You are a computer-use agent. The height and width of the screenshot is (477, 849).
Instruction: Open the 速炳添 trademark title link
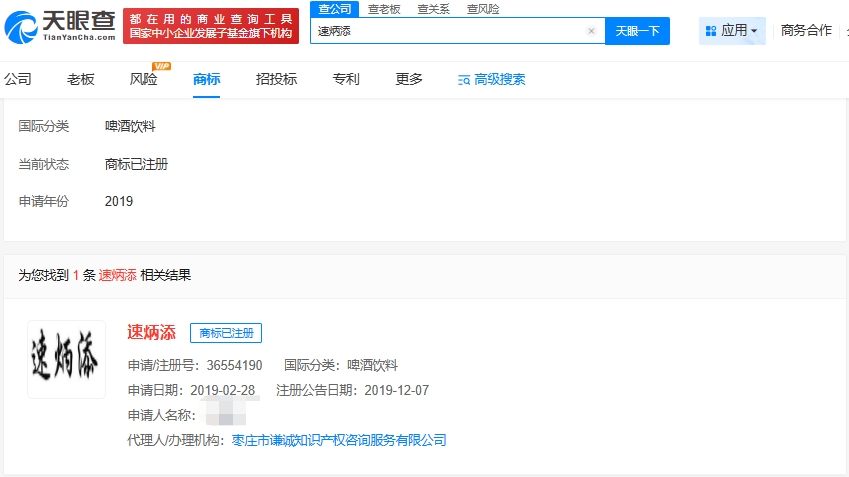(152, 333)
